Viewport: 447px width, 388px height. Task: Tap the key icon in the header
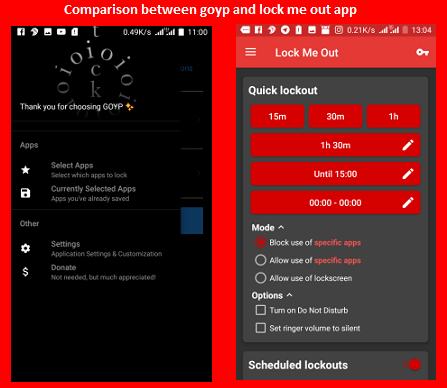tap(422, 52)
